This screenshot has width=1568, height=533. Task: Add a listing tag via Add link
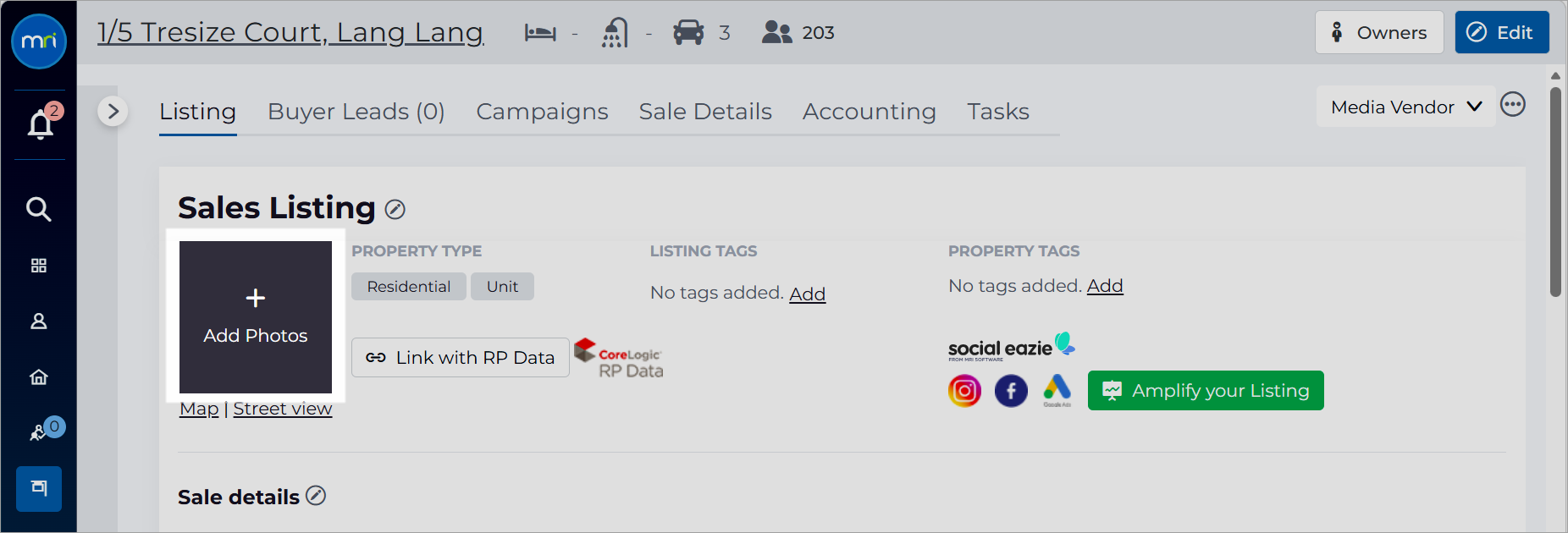point(808,294)
